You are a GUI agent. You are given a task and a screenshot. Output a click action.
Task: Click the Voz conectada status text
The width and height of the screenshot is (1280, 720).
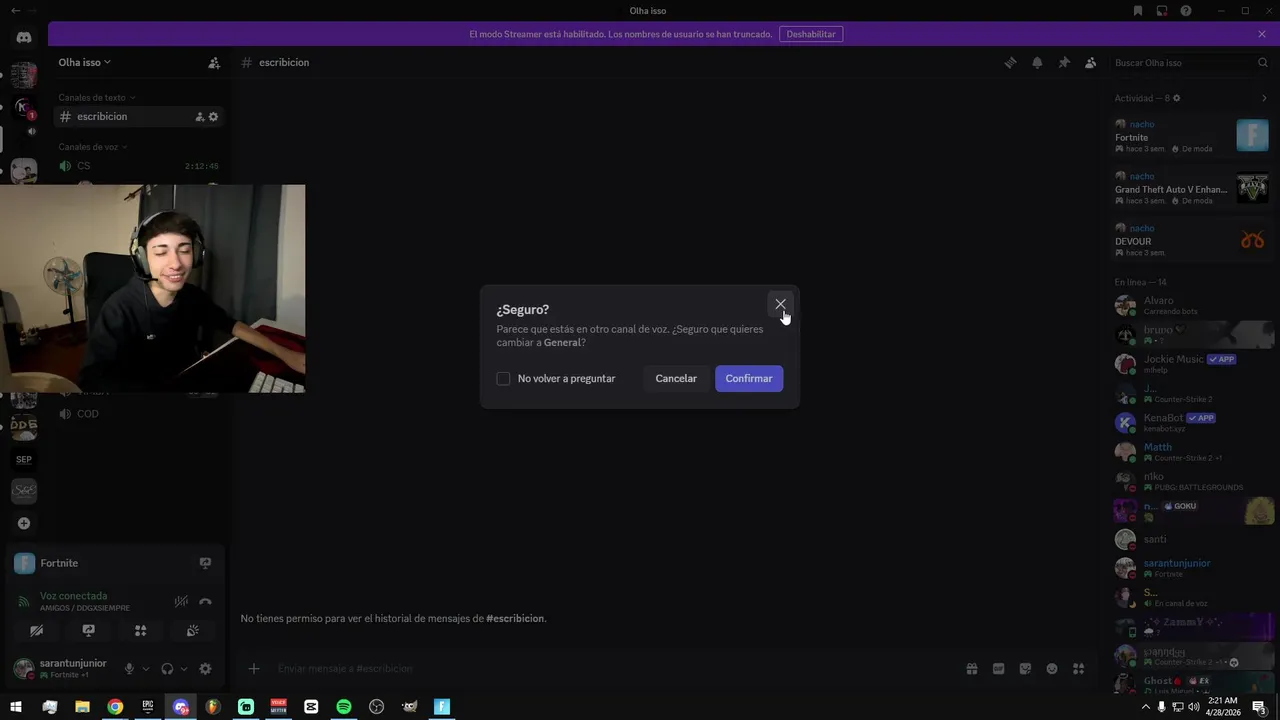73,596
